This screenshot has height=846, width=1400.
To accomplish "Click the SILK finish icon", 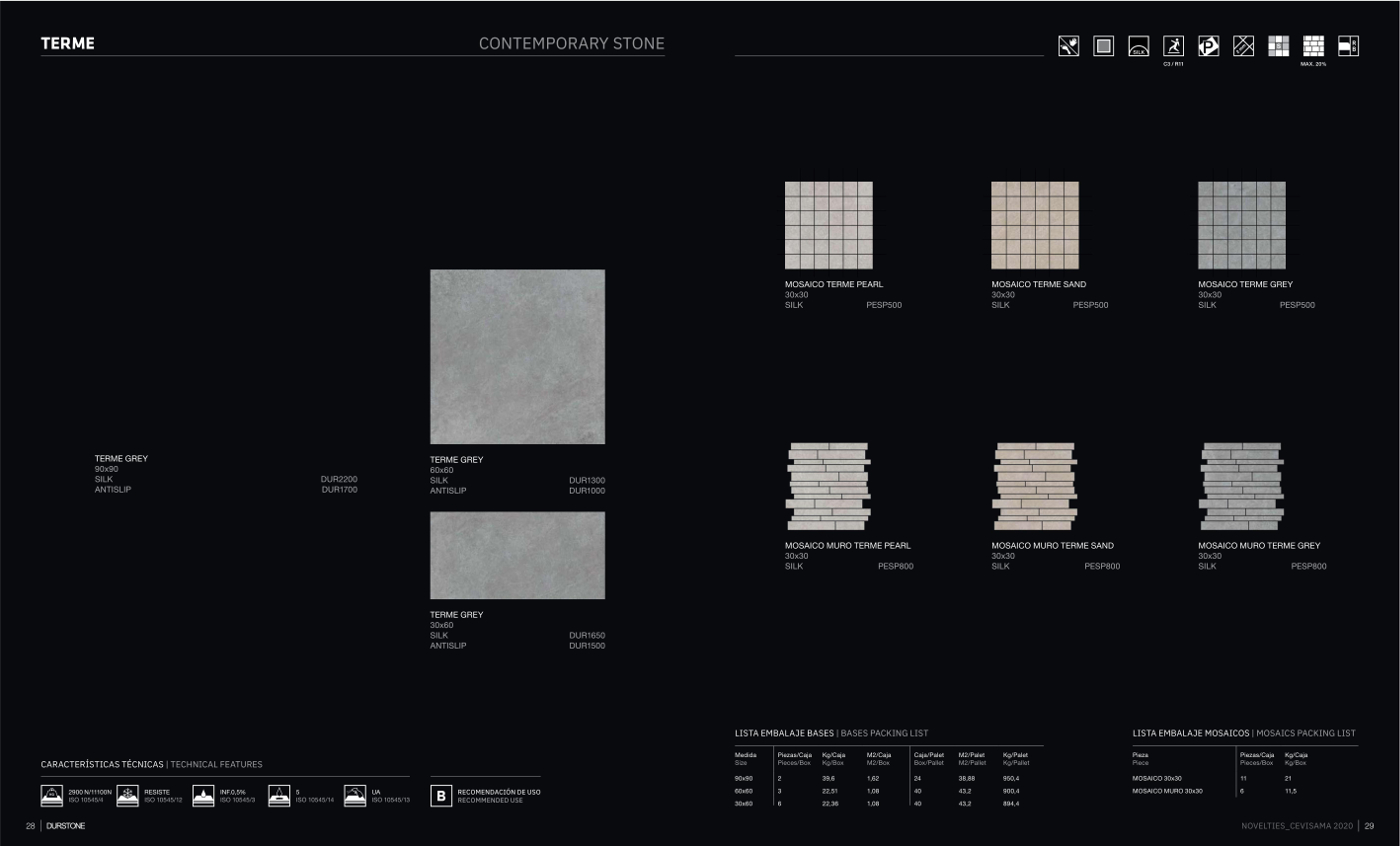I will coord(1138,46).
